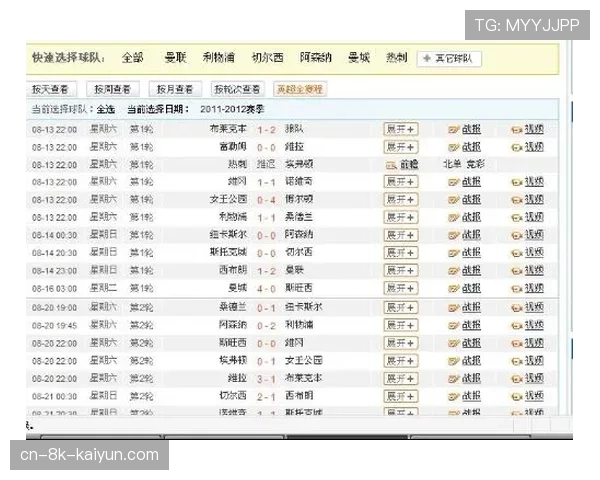
Task: Click 战报 icon for 维冈 vs 诺维奇
Action: (x=453, y=183)
